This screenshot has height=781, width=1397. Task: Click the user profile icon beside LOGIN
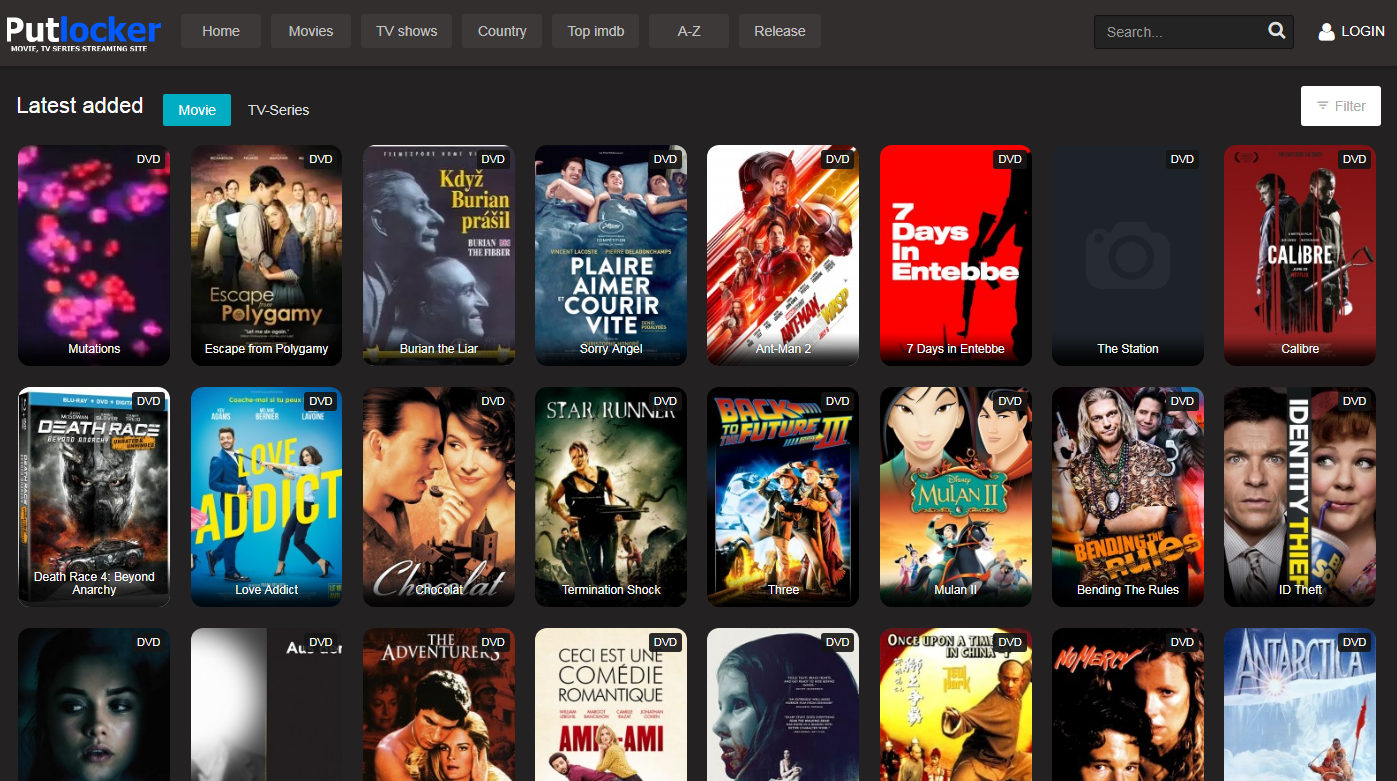point(1326,31)
